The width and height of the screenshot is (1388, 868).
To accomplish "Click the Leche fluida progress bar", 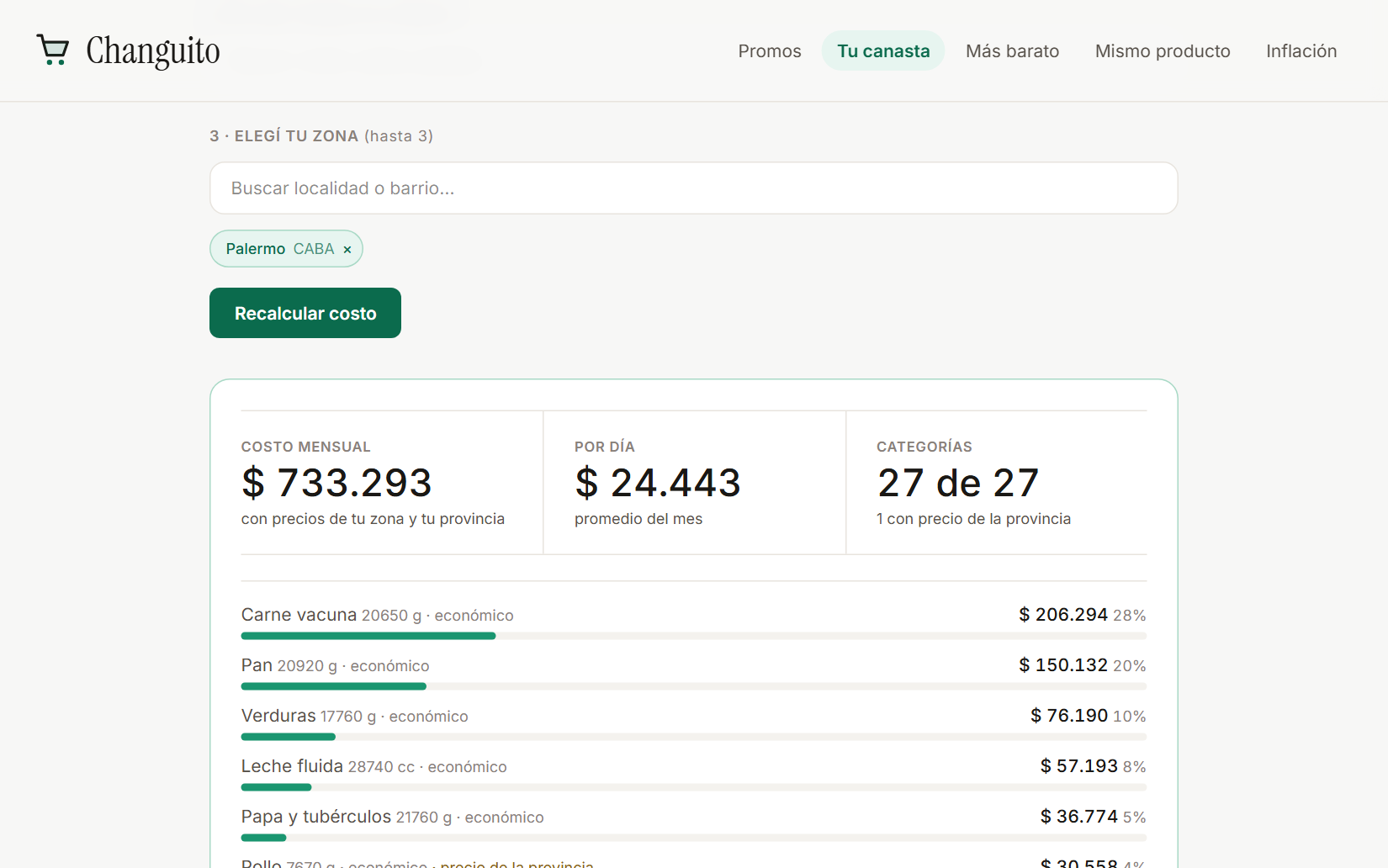I will click(693, 787).
